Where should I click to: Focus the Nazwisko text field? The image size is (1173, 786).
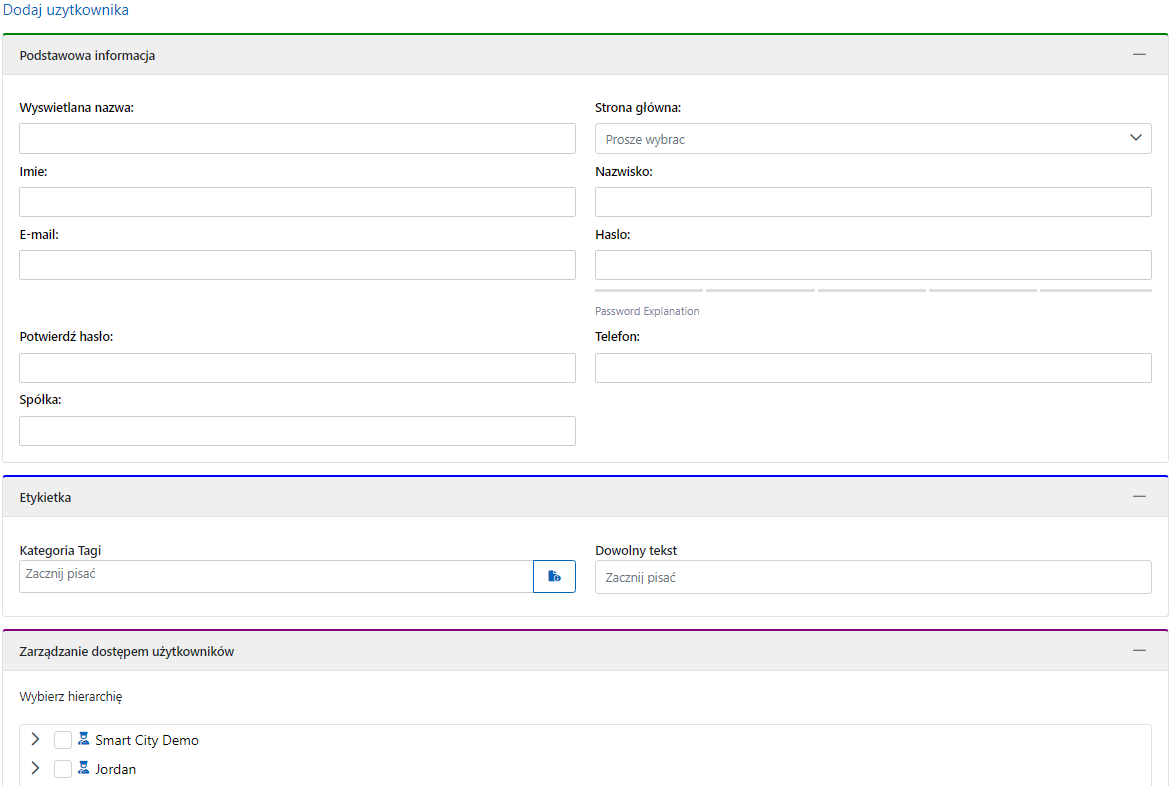(x=872, y=202)
